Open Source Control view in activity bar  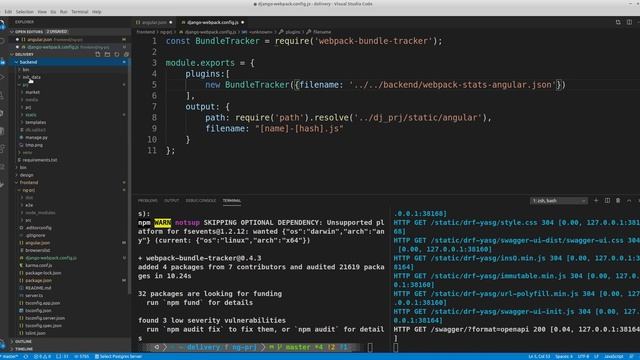[2, 62]
